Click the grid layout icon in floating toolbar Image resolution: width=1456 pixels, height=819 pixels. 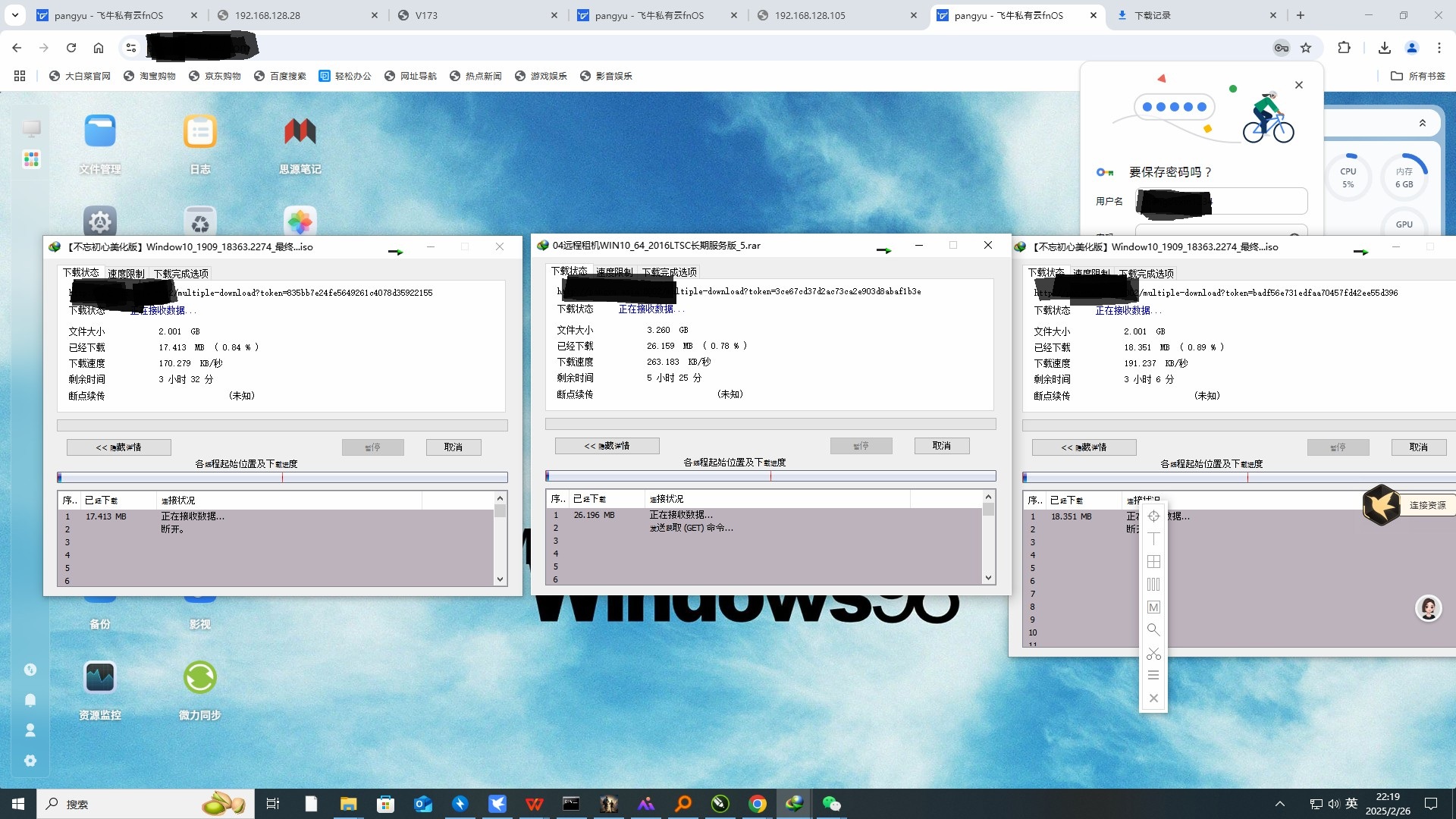[1153, 561]
